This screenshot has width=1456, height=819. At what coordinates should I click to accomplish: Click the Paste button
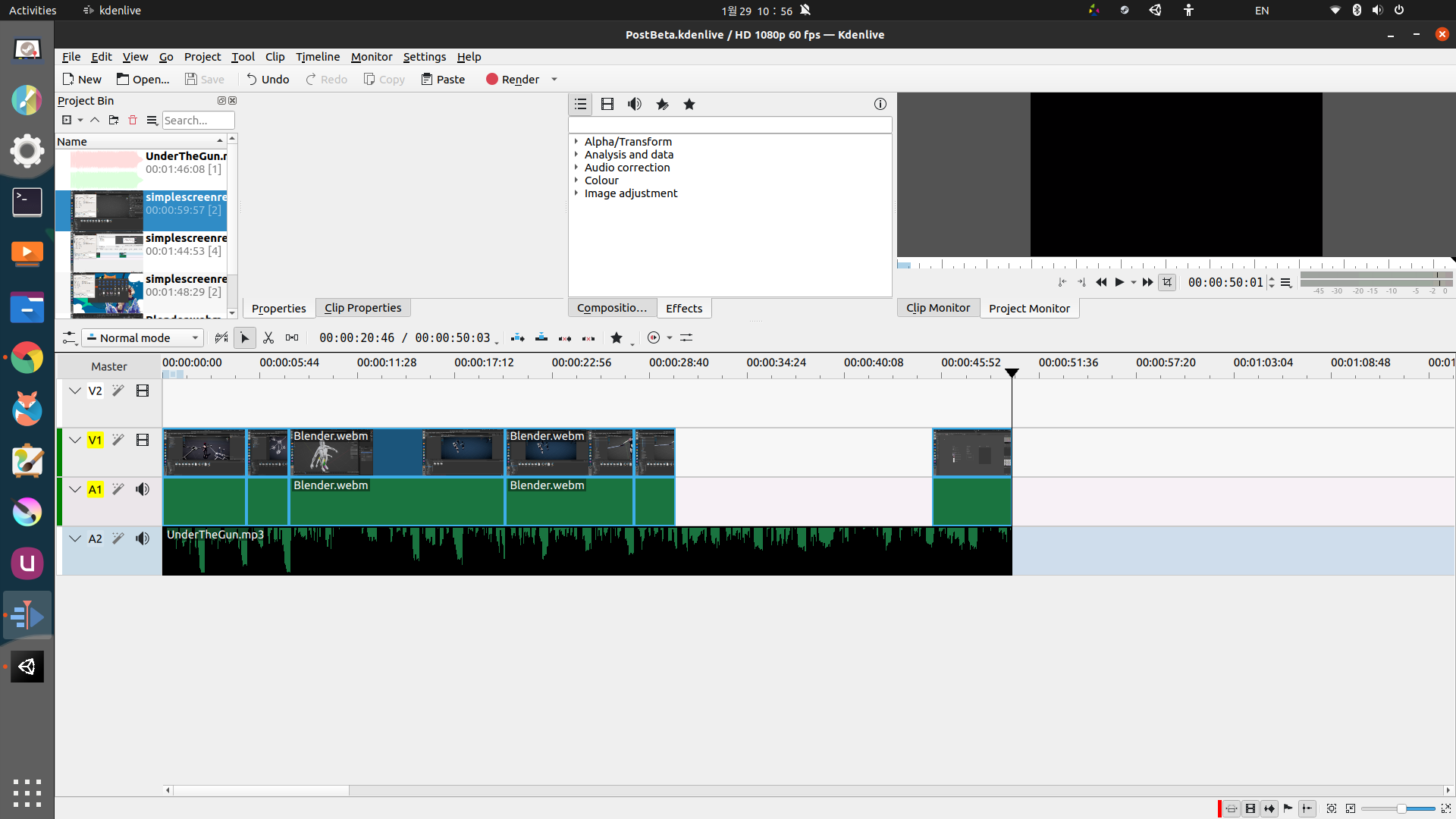click(x=443, y=79)
